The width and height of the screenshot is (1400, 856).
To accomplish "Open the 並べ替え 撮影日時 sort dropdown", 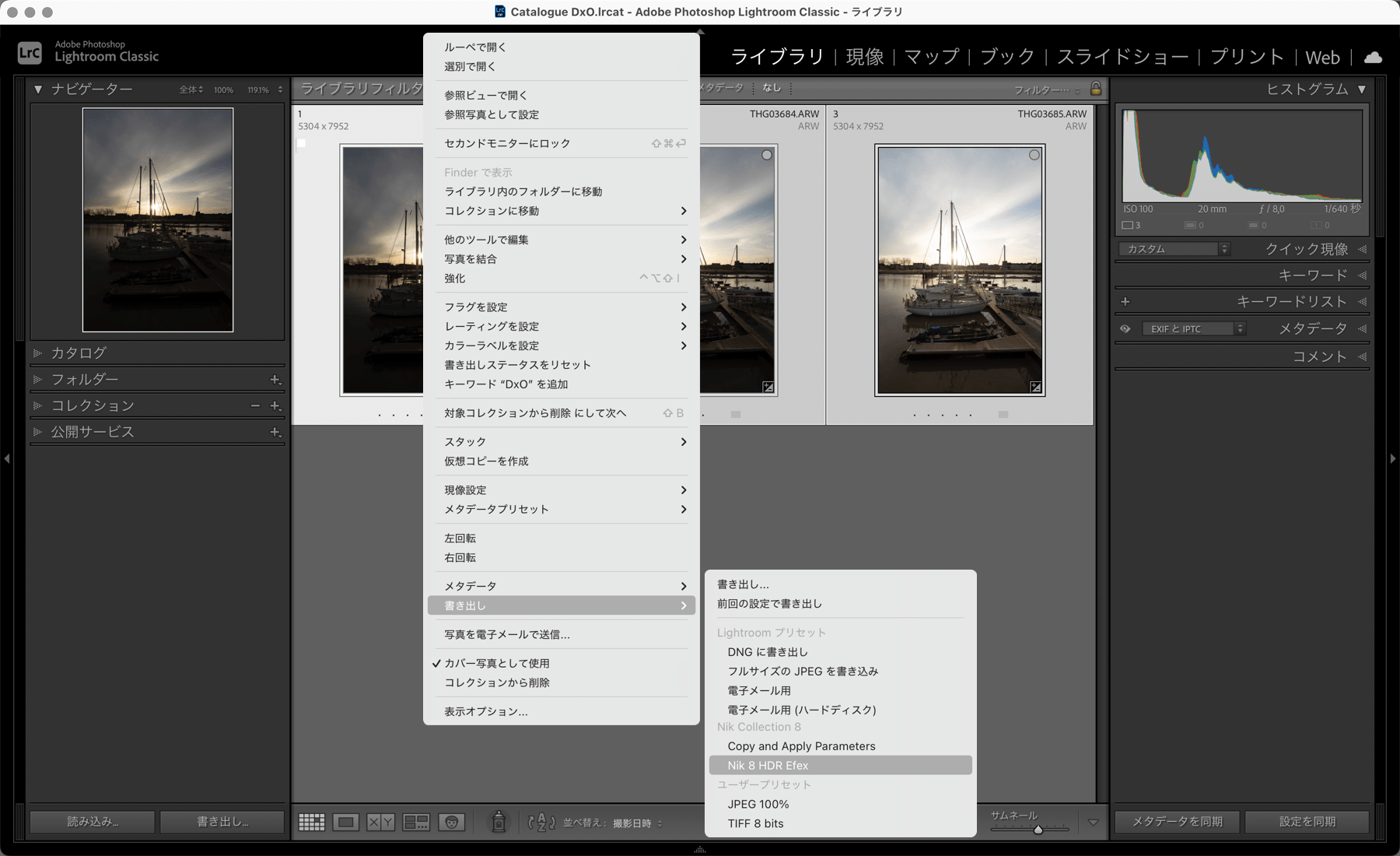I will click(638, 823).
